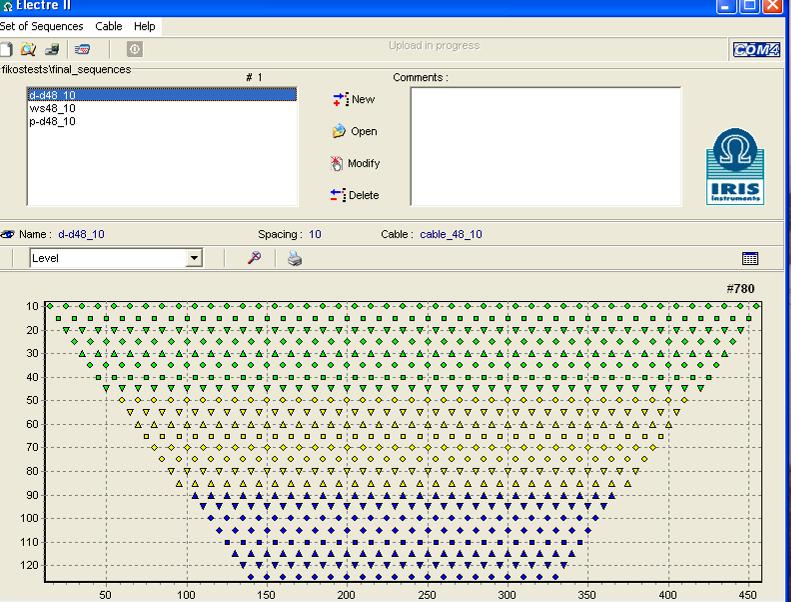Click the New sequence button

coord(354,99)
